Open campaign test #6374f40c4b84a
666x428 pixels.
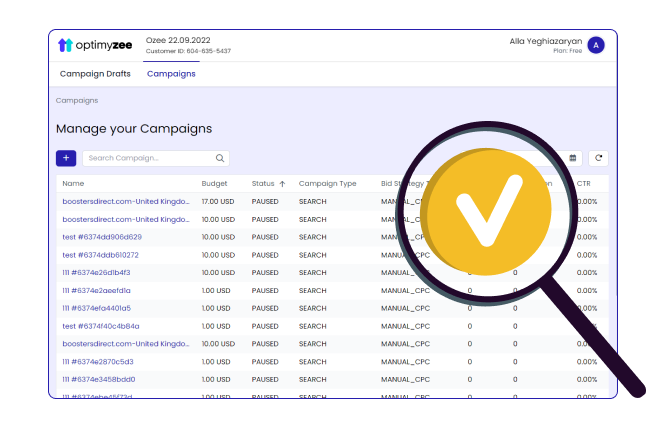(x=100, y=326)
